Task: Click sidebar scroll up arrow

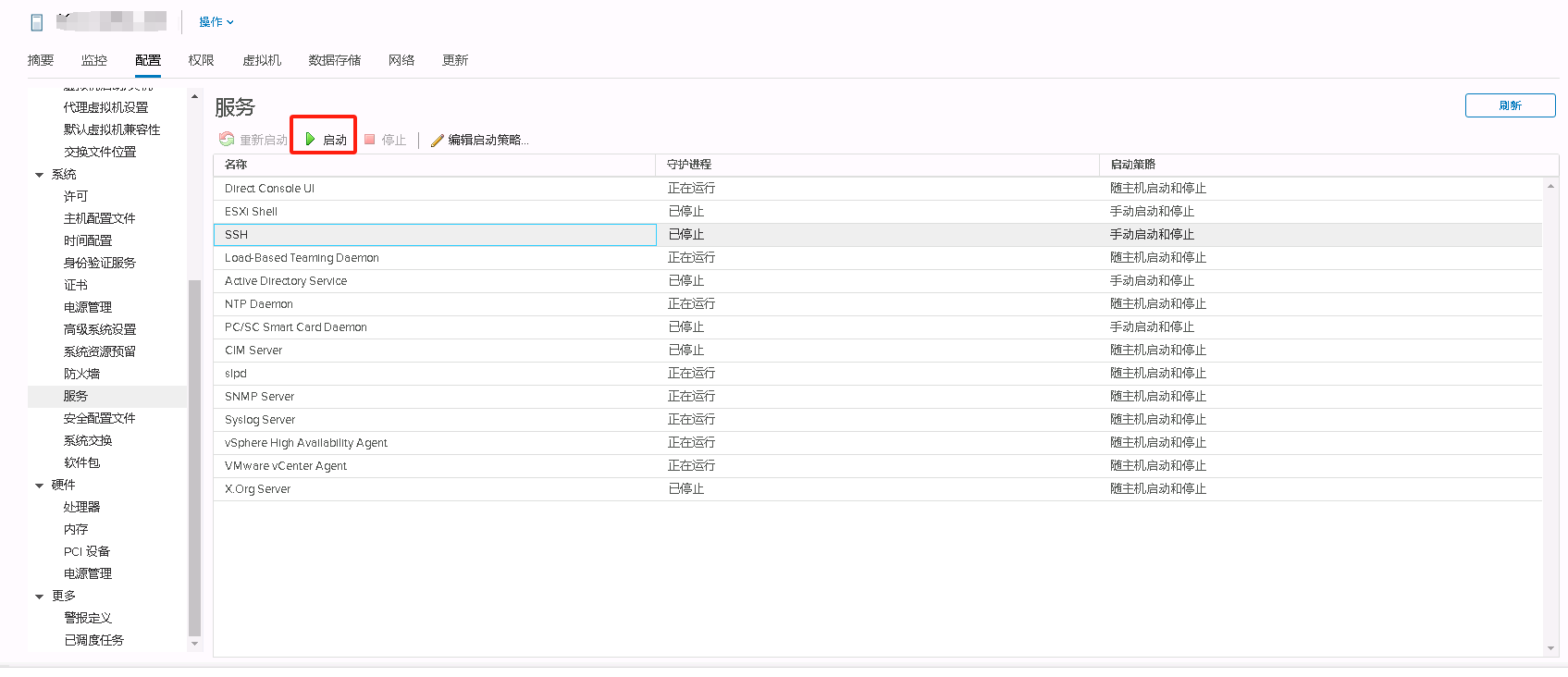Action: 194,96
